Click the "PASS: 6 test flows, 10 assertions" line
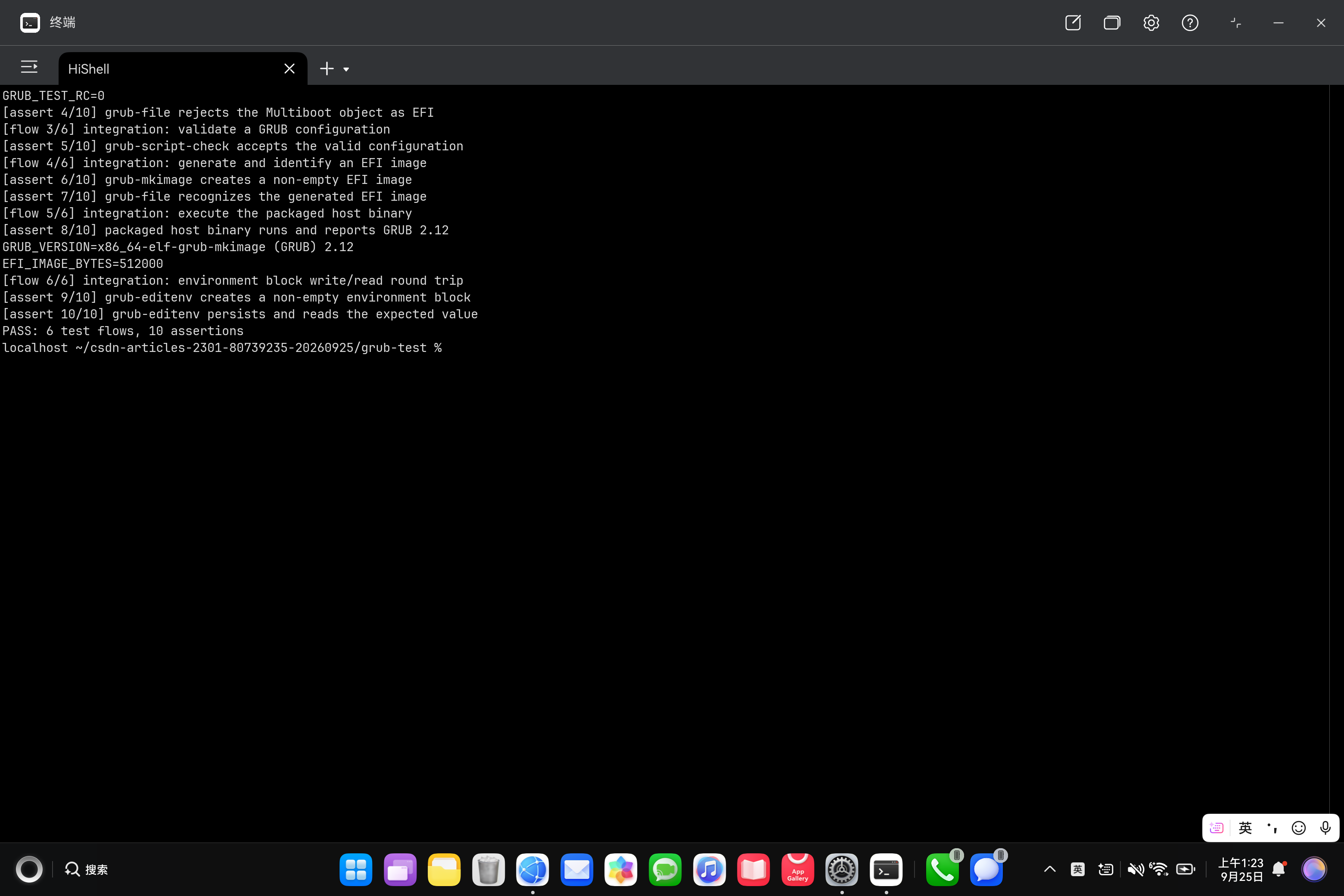This screenshot has width=1344, height=896. pos(123,331)
